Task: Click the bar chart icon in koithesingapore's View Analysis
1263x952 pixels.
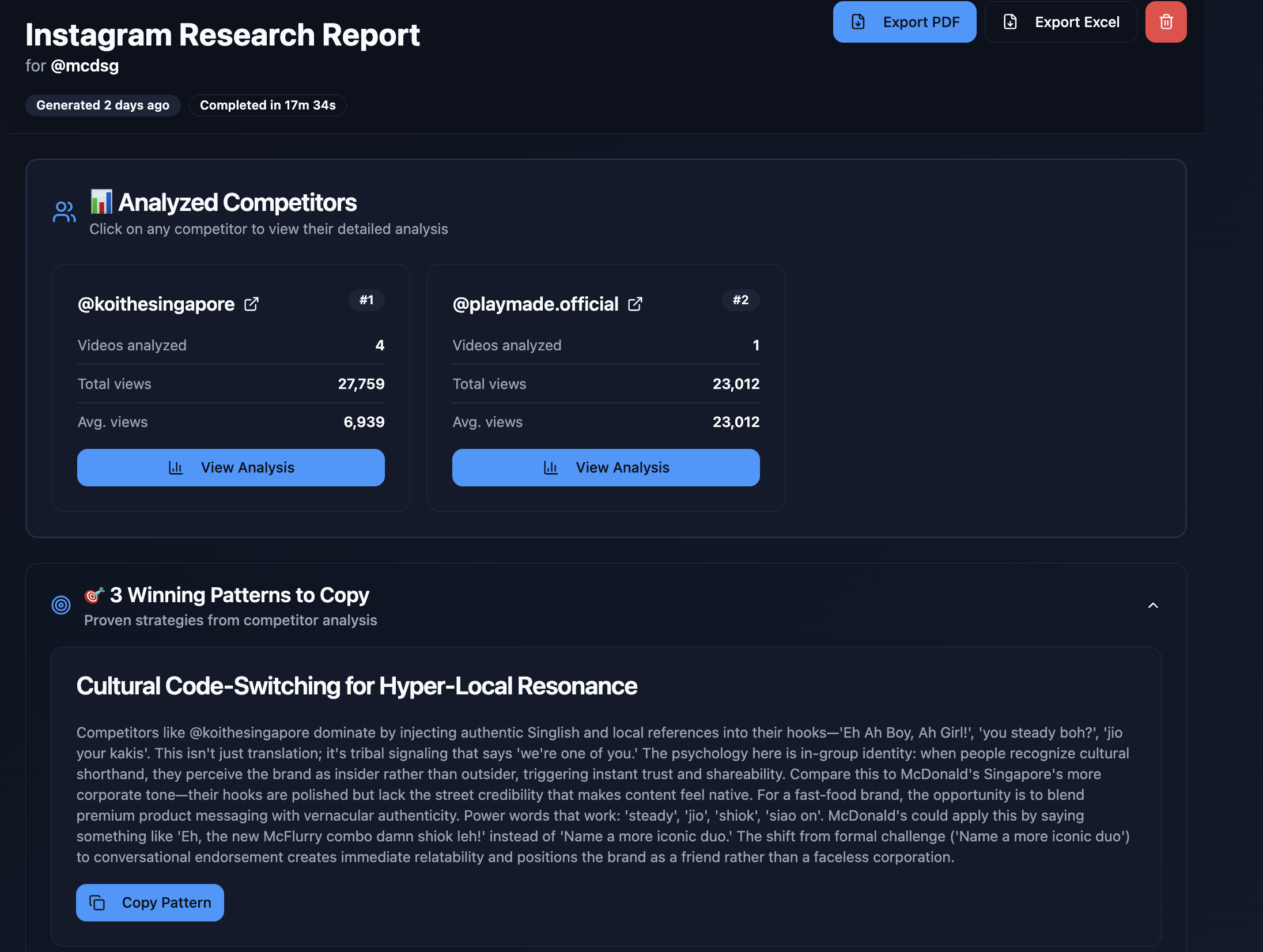Action: pyautogui.click(x=176, y=467)
